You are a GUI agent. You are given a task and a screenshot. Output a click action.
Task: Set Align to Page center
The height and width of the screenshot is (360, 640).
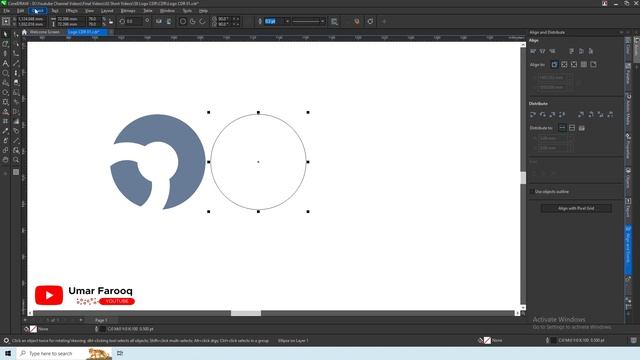pyautogui.click(x=574, y=64)
